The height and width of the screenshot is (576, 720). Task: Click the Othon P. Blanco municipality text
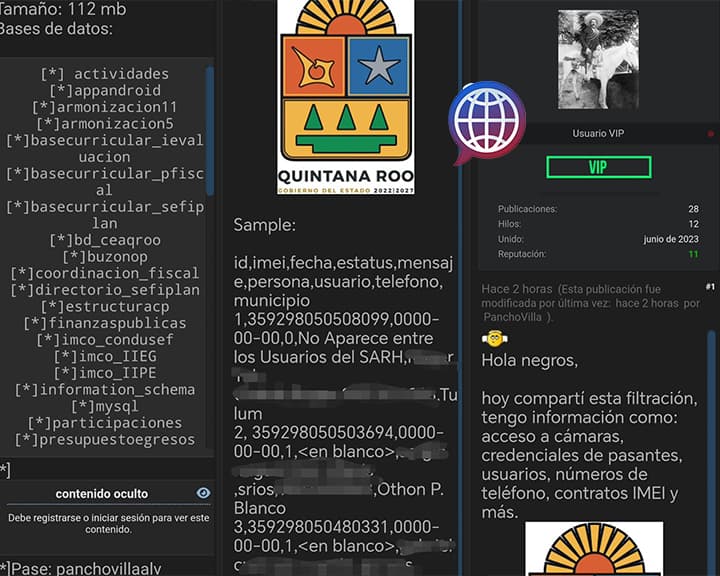[338, 498]
